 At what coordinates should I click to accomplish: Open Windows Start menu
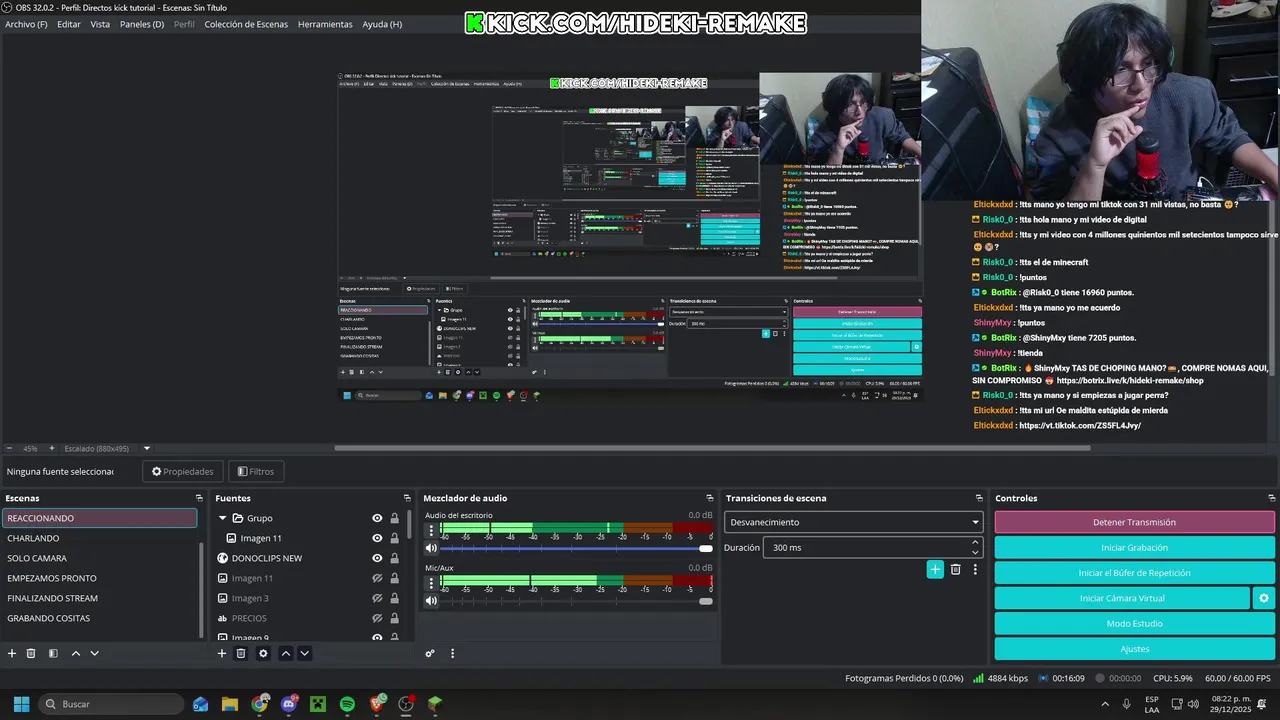click(21, 704)
